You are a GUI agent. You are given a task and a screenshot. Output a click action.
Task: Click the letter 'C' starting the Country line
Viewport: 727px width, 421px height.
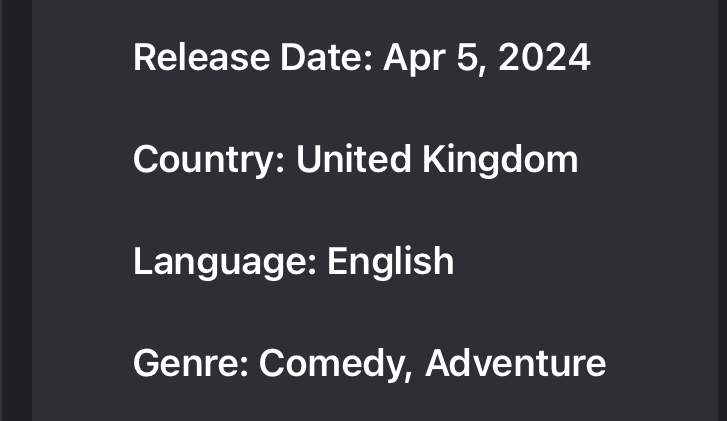tap(146, 159)
